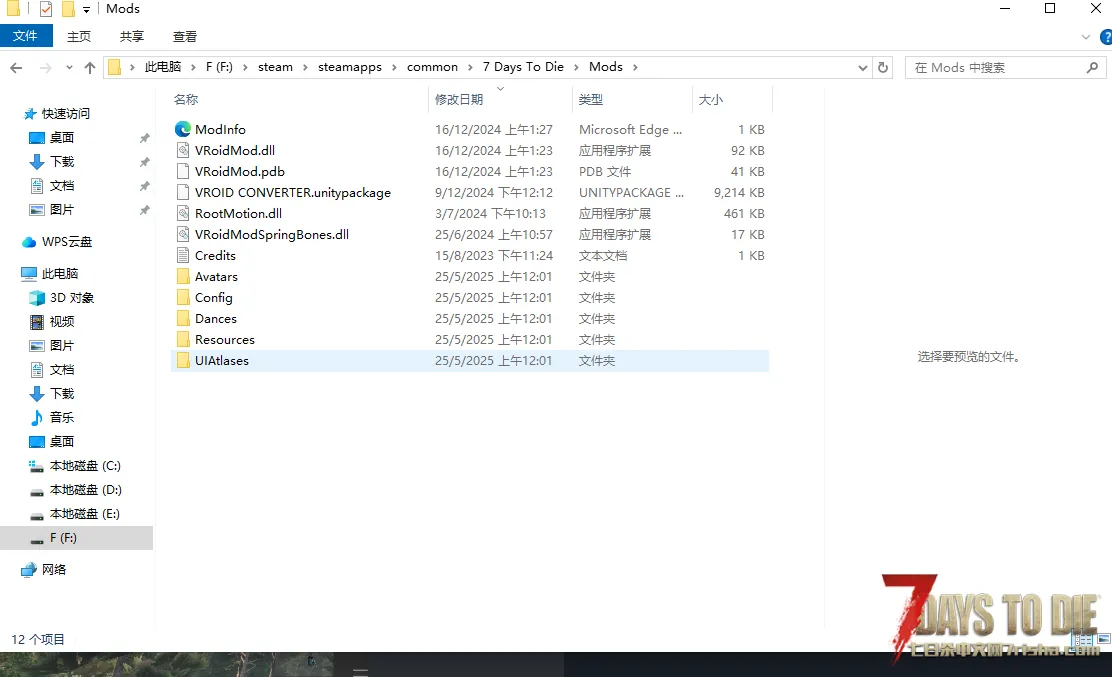Open 网络 in the sidebar
This screenshot has height=677, width=1112.
coord(44,569)
